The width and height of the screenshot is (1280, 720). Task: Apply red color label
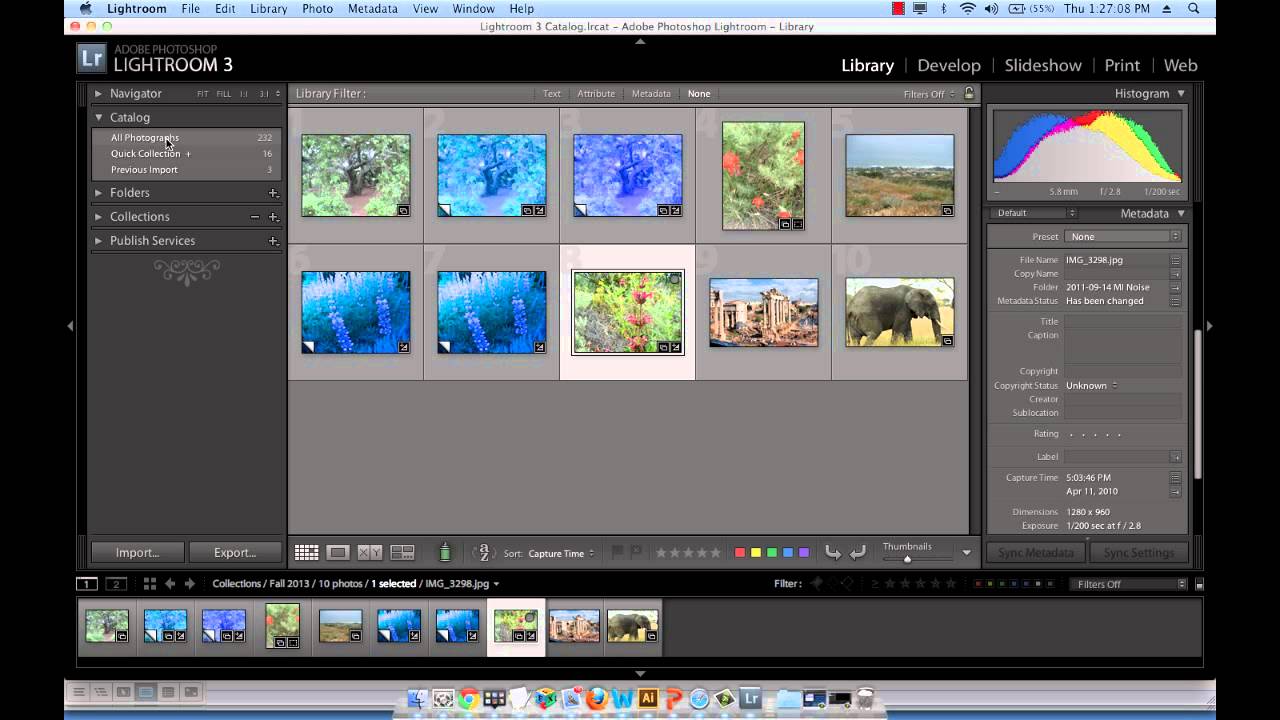740,553
